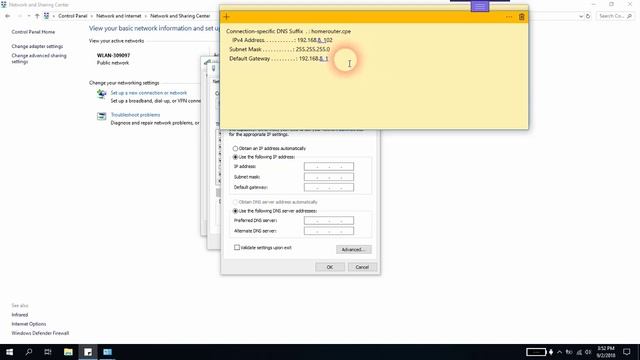This screenshot has height=360, width=640.
Task: Click the Preferred DNS server field
Action: 329,220
